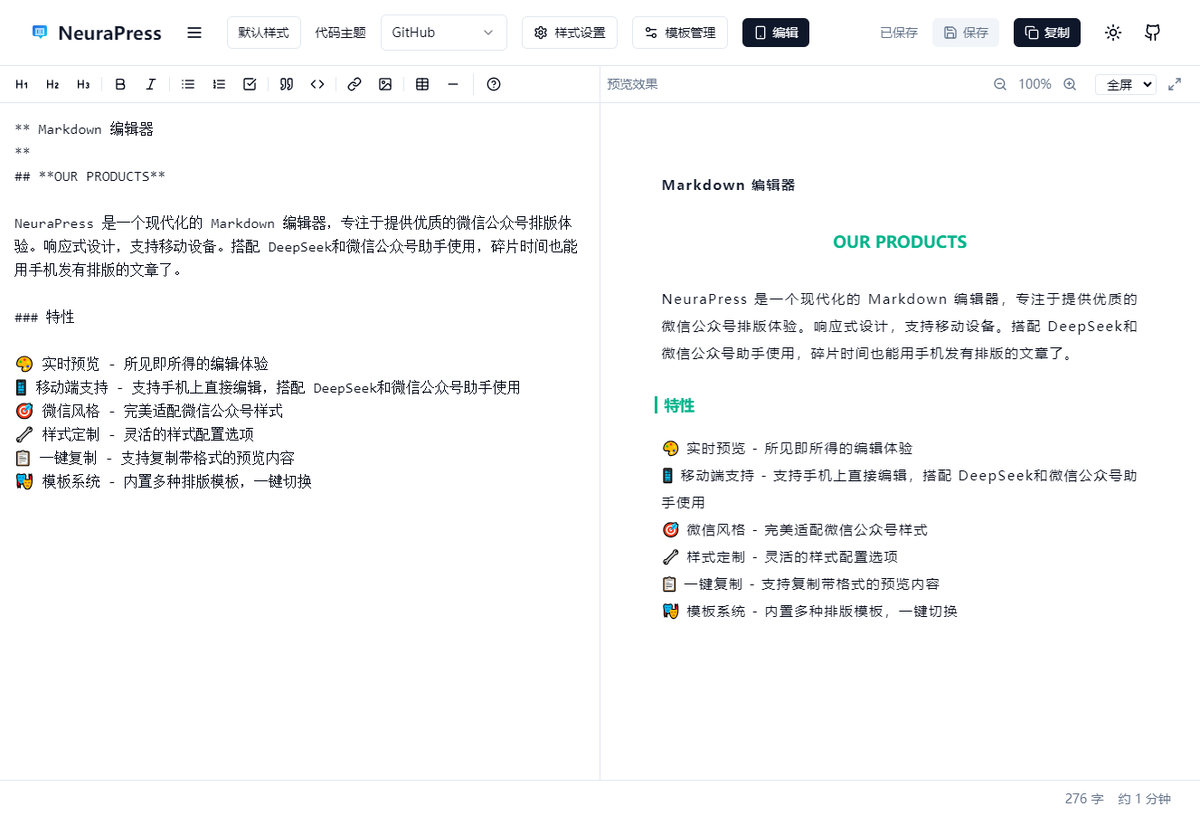
Task: Insert a hyperlink
Action: coord(354,85)
